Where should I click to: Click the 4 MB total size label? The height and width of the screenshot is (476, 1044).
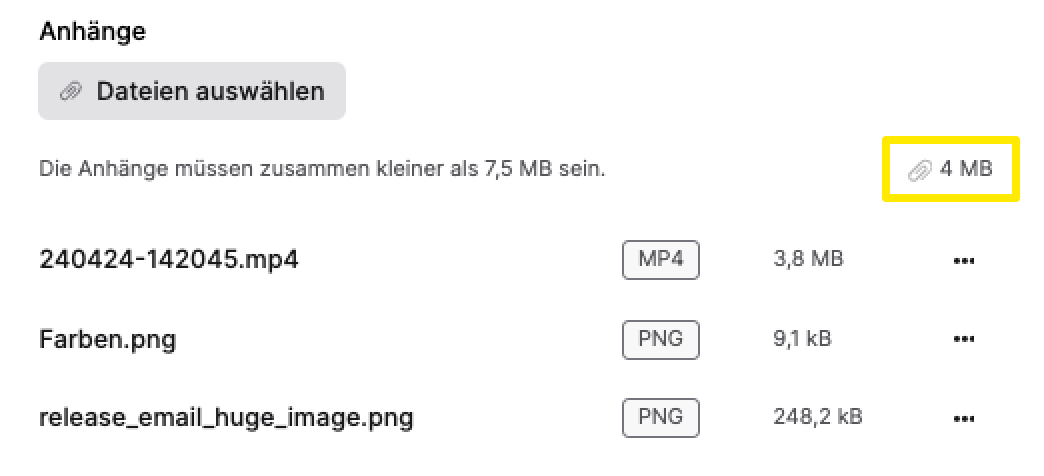tap(966, 169)
